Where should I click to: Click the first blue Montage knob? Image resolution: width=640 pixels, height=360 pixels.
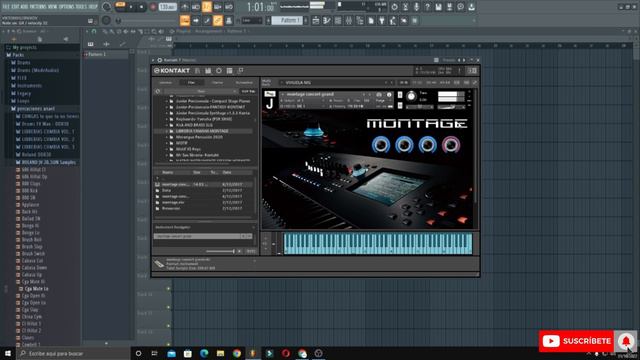381,145
